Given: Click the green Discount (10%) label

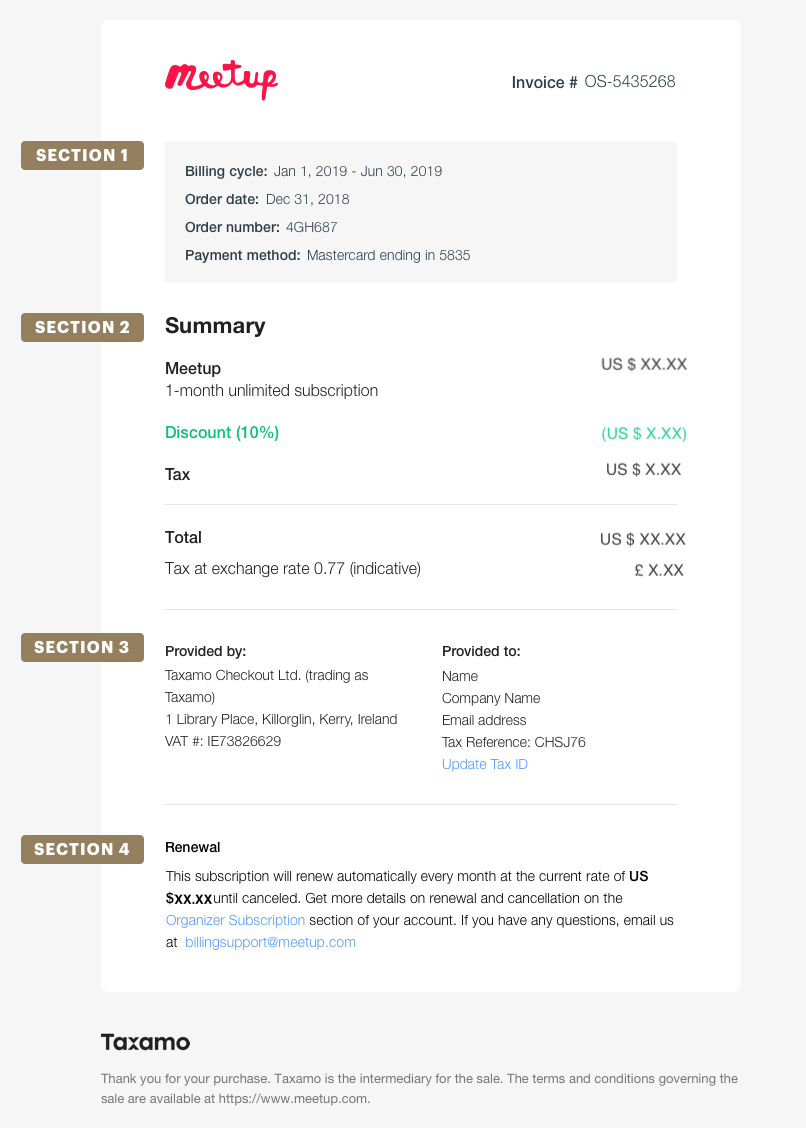Looking at the screenshot, I should [222, 432].
